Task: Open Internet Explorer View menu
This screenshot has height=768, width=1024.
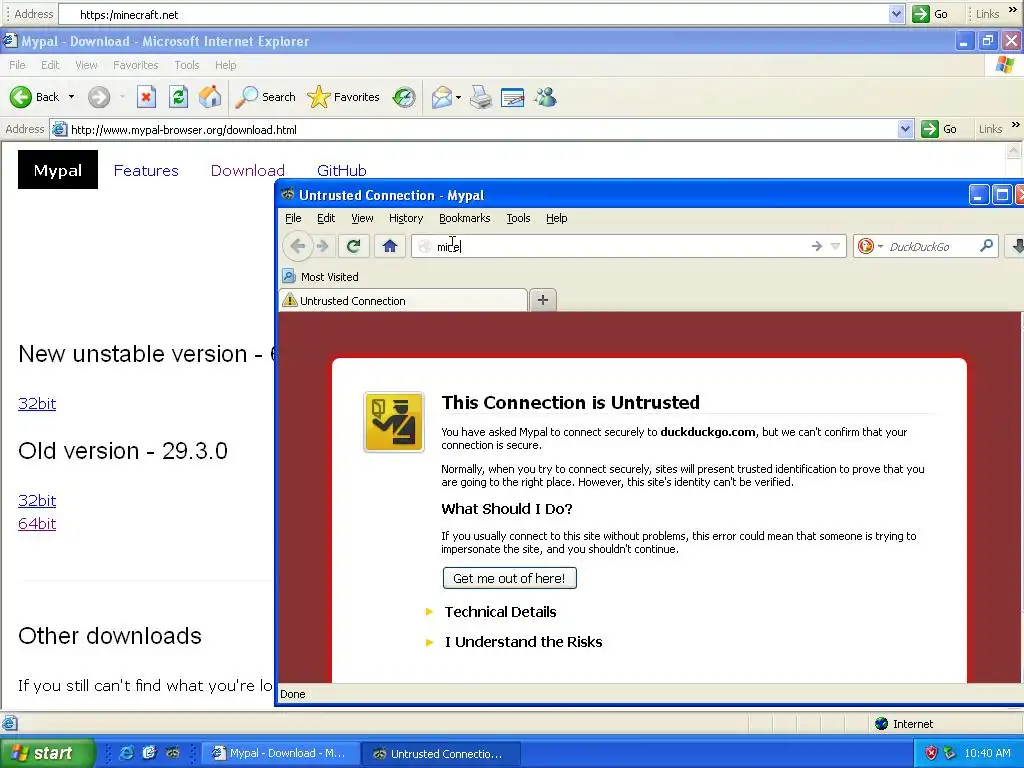Action: pos(86,65)
